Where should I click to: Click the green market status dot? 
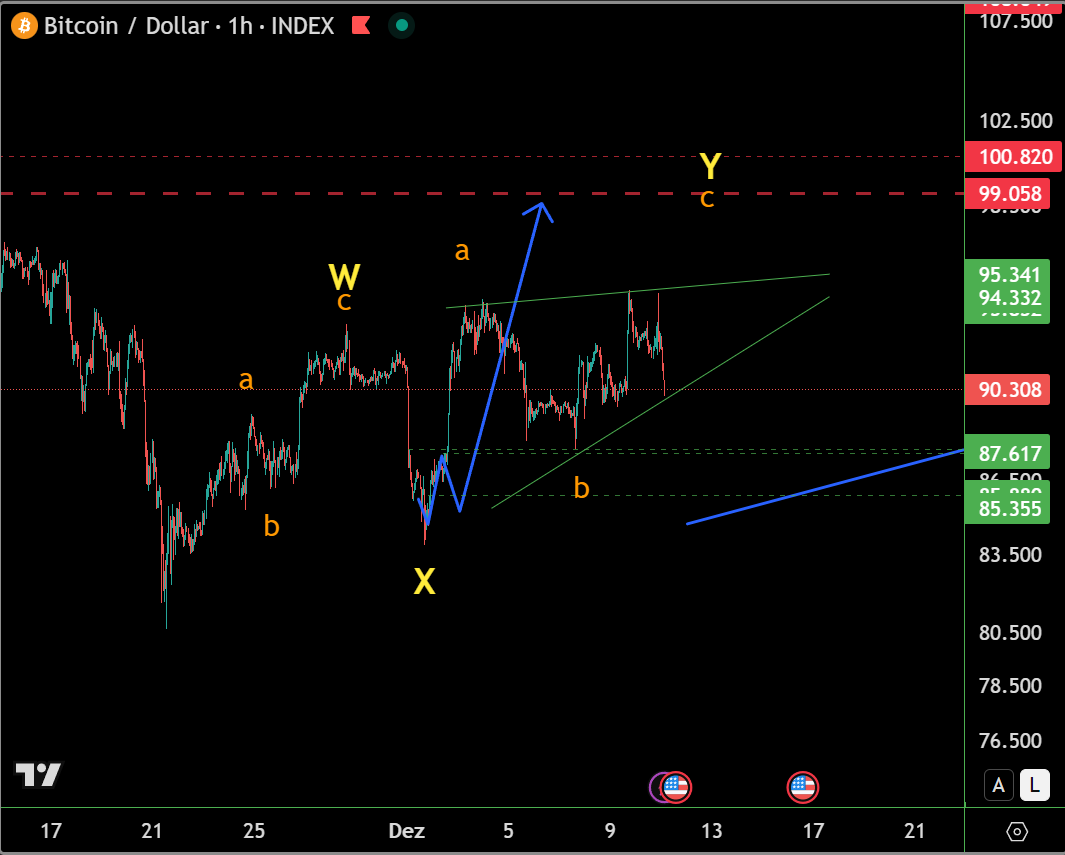tap(402, 26)
